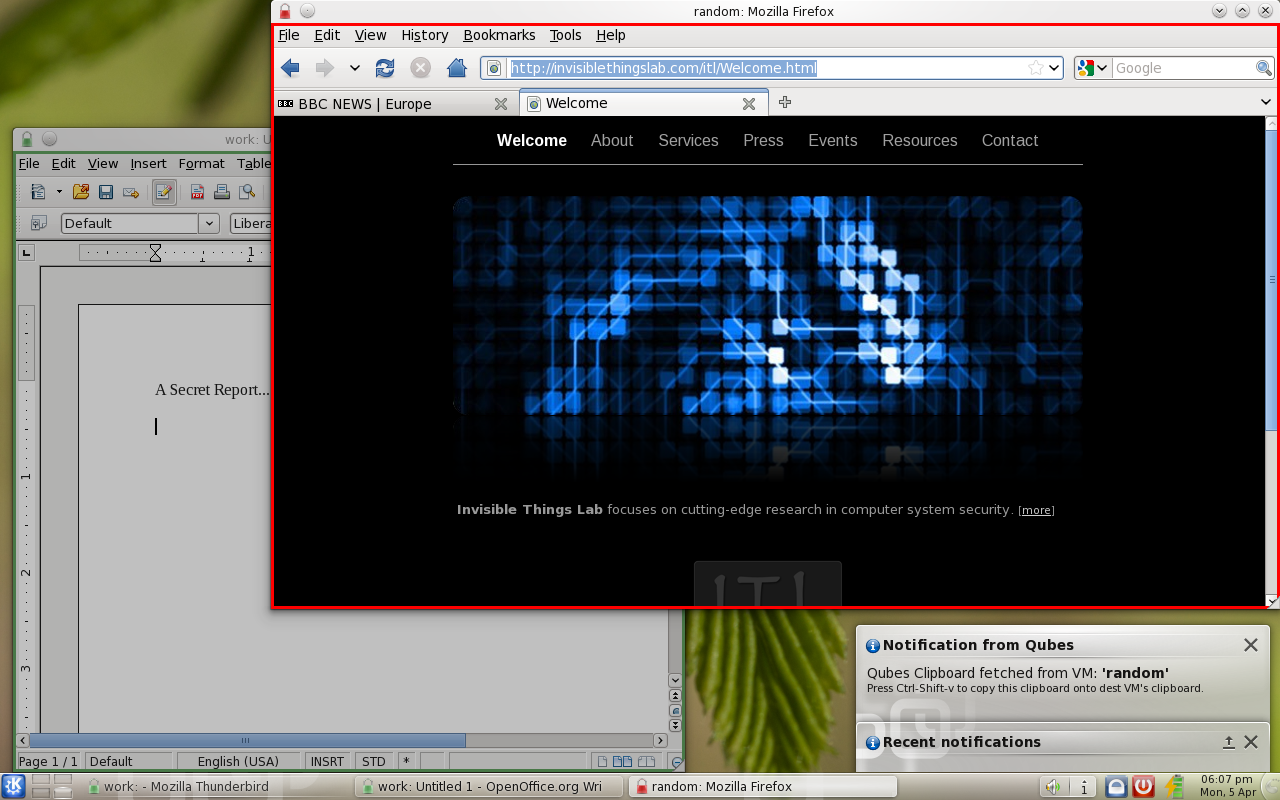Open Firefox's Bookmarks menu
Image resolution: width=1280 pixels, height=800 pixels.
[499, 35]
